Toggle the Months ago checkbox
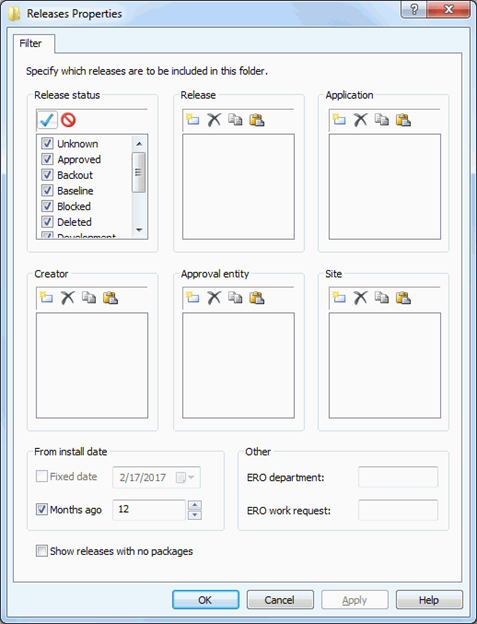The width and height of the screenshot is (477, 624). pos(42,509)
